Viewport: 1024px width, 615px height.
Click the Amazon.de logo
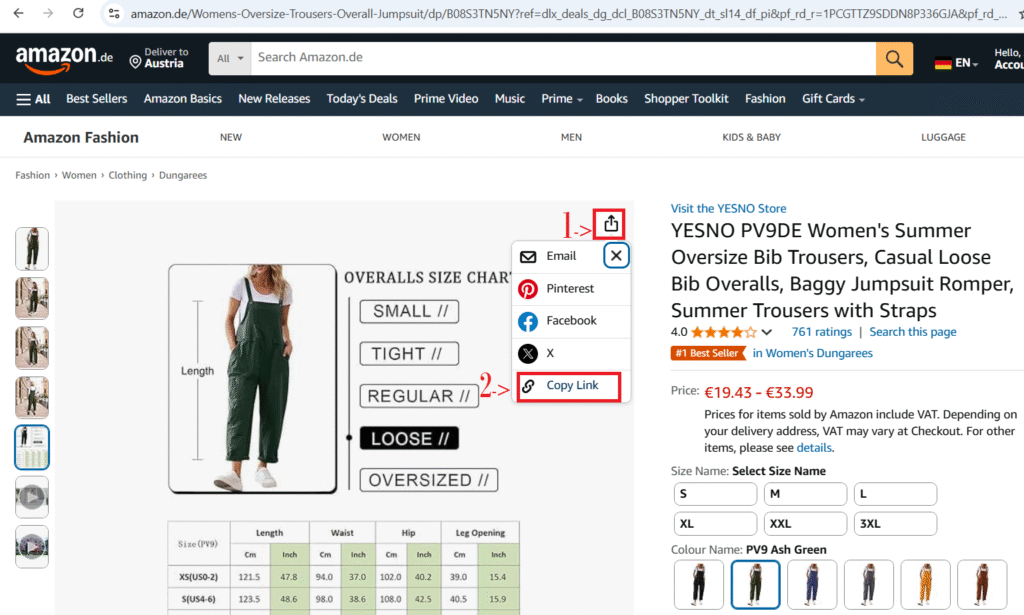click(x=64, y=60)
